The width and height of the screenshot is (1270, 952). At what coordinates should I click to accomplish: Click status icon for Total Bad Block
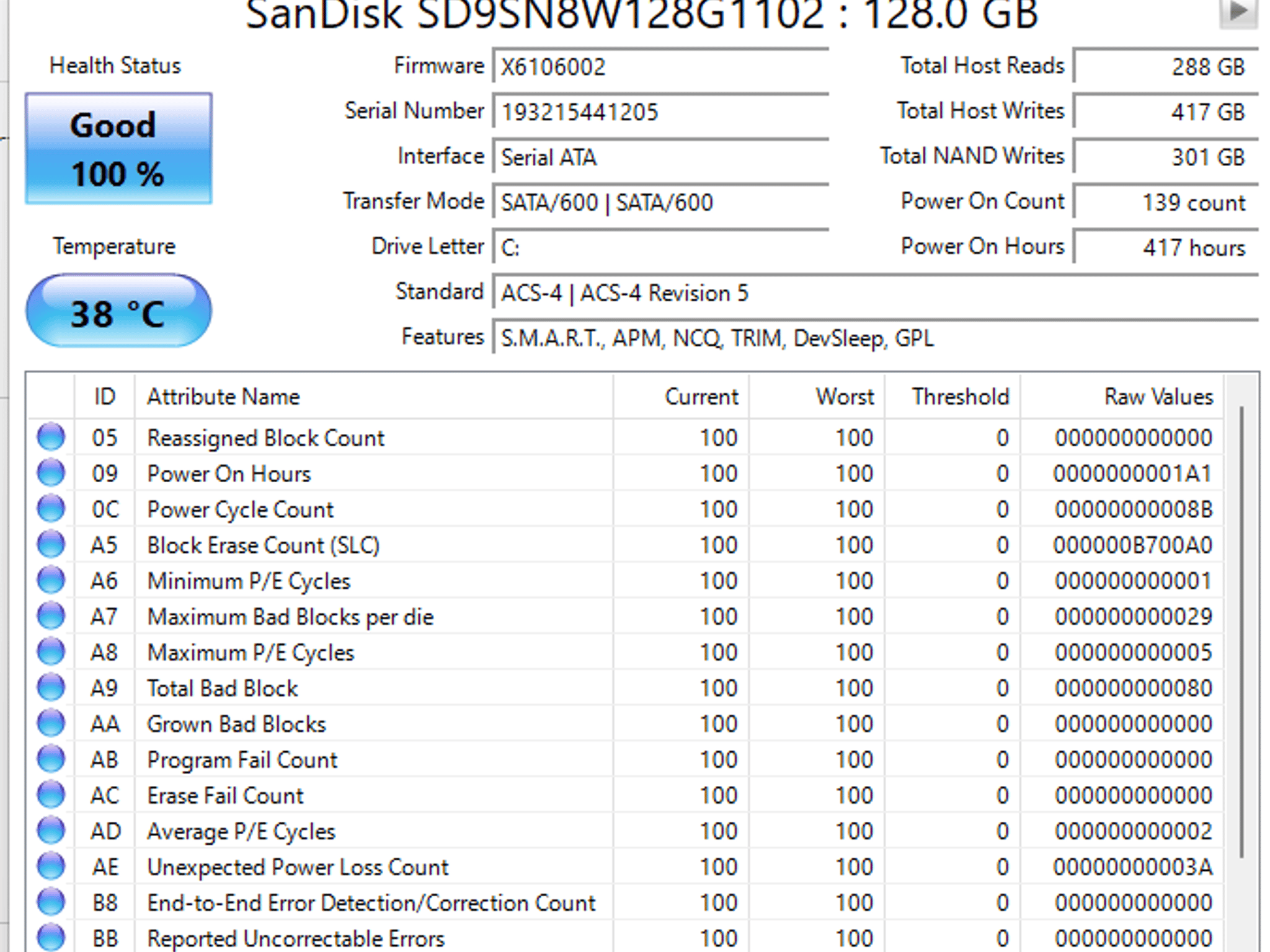pos(51,688)
